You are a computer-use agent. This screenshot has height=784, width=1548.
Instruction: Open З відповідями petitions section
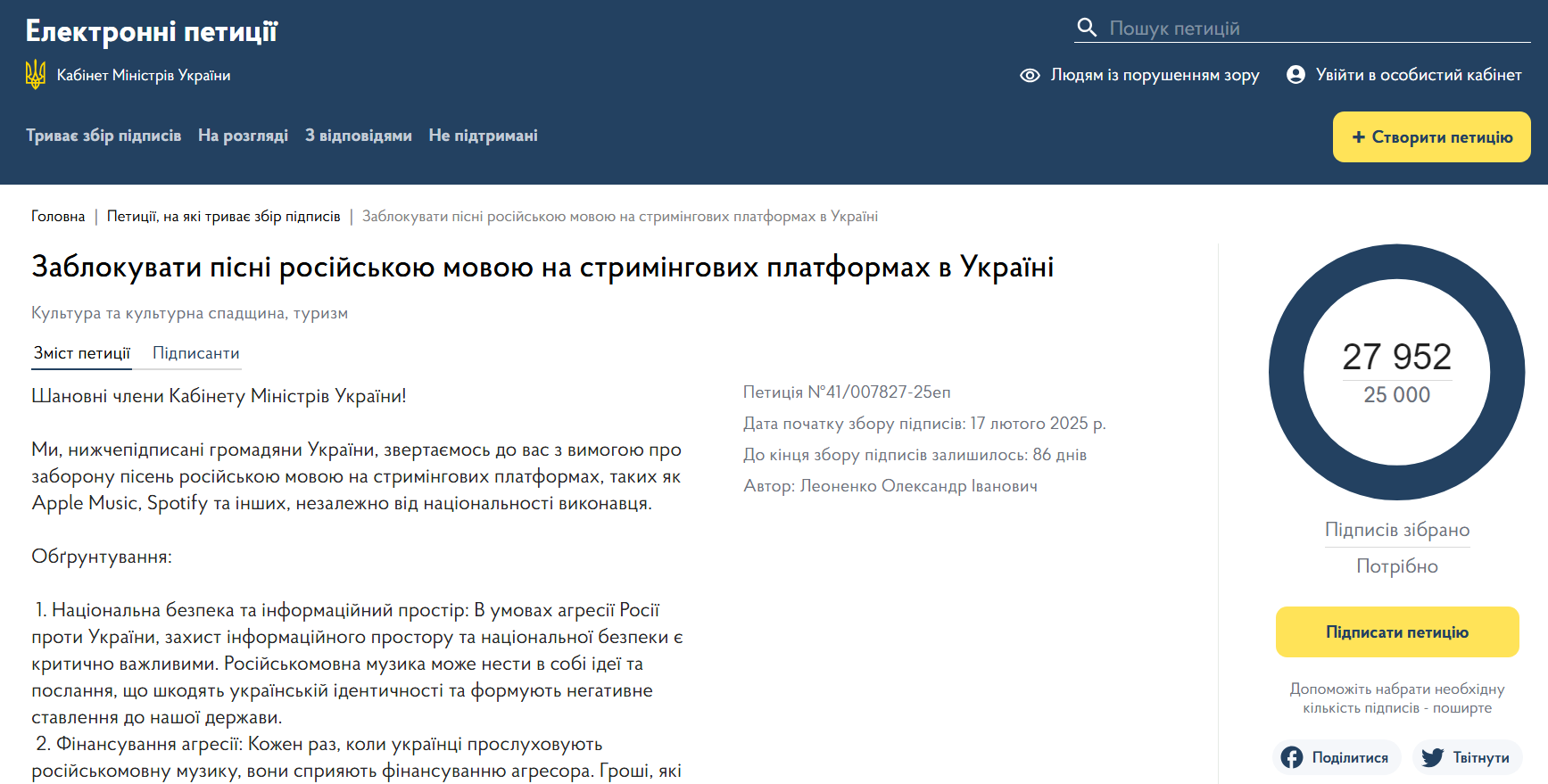pyautogui.click(x=358, y=136)
